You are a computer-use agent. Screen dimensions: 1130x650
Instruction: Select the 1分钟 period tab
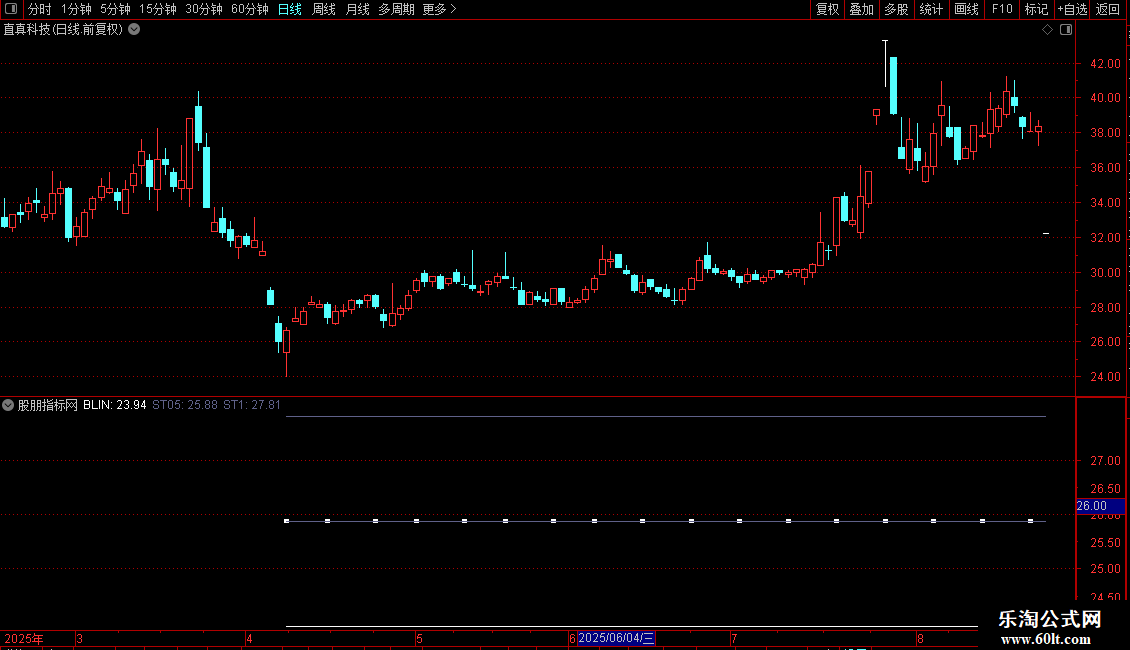point(76,9)
